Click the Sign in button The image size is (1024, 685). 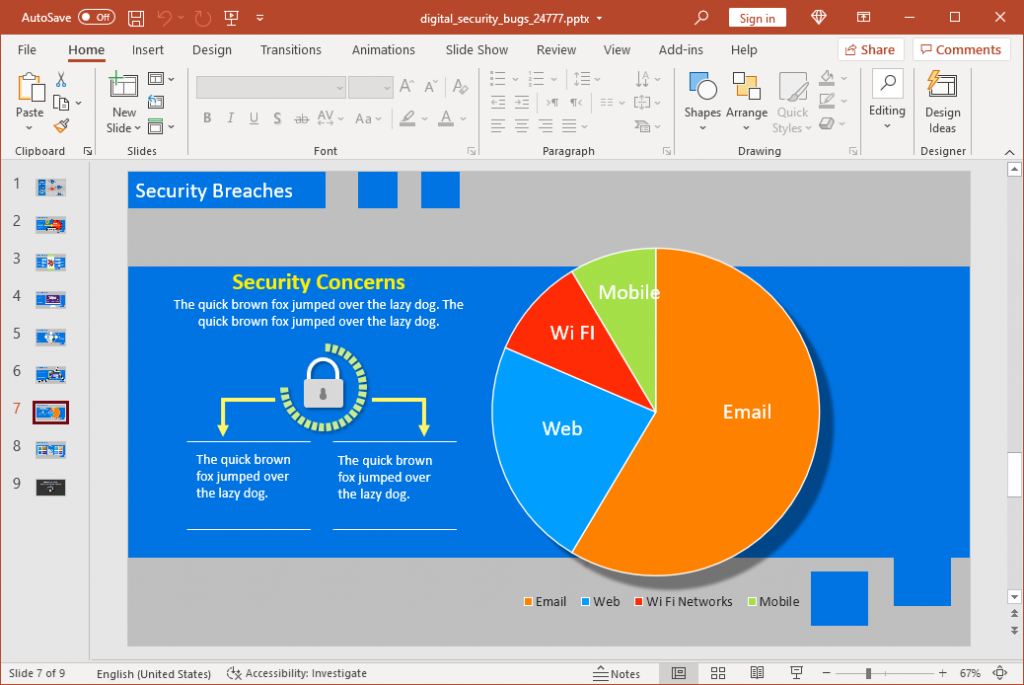tap(757, 17)
